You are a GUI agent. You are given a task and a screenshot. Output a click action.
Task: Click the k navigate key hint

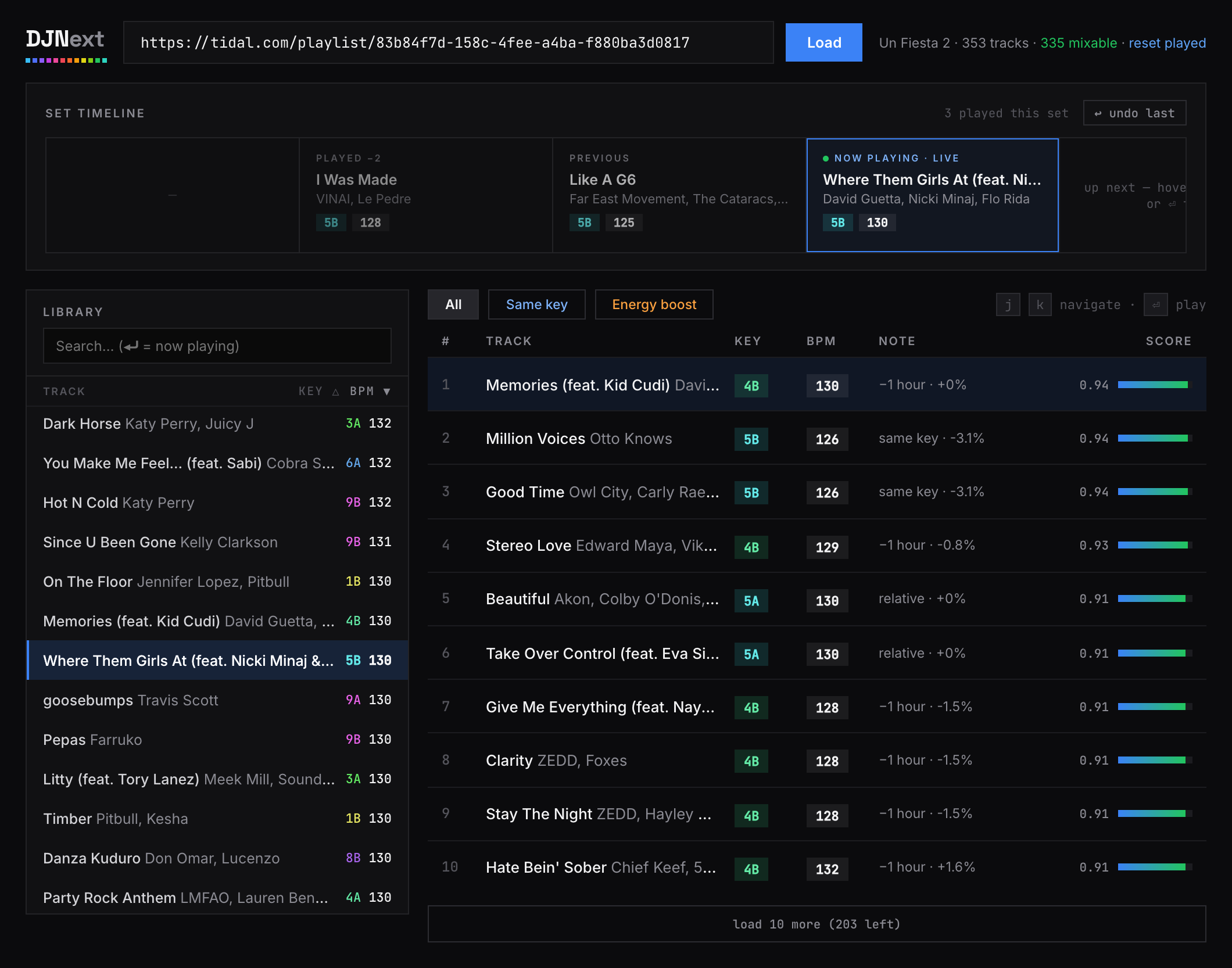pos(1040,304)
